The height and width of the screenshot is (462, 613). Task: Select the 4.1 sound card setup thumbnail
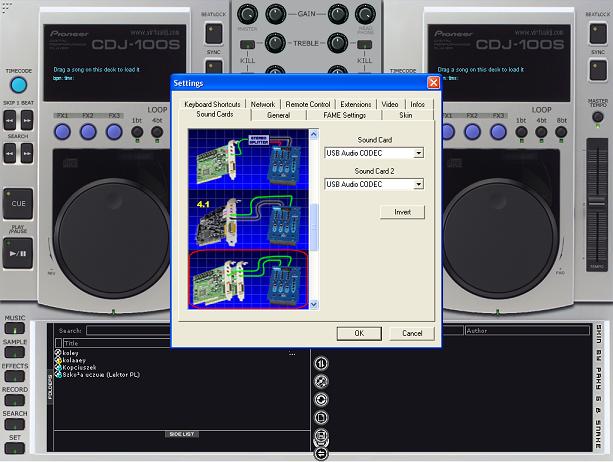click(x=249, y=219)
